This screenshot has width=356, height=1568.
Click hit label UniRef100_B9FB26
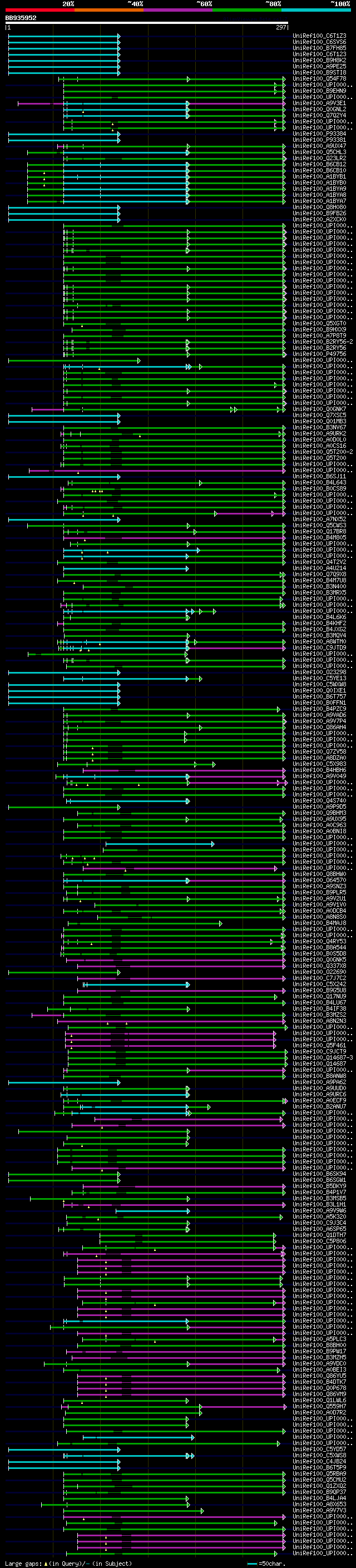coord(319,213)
